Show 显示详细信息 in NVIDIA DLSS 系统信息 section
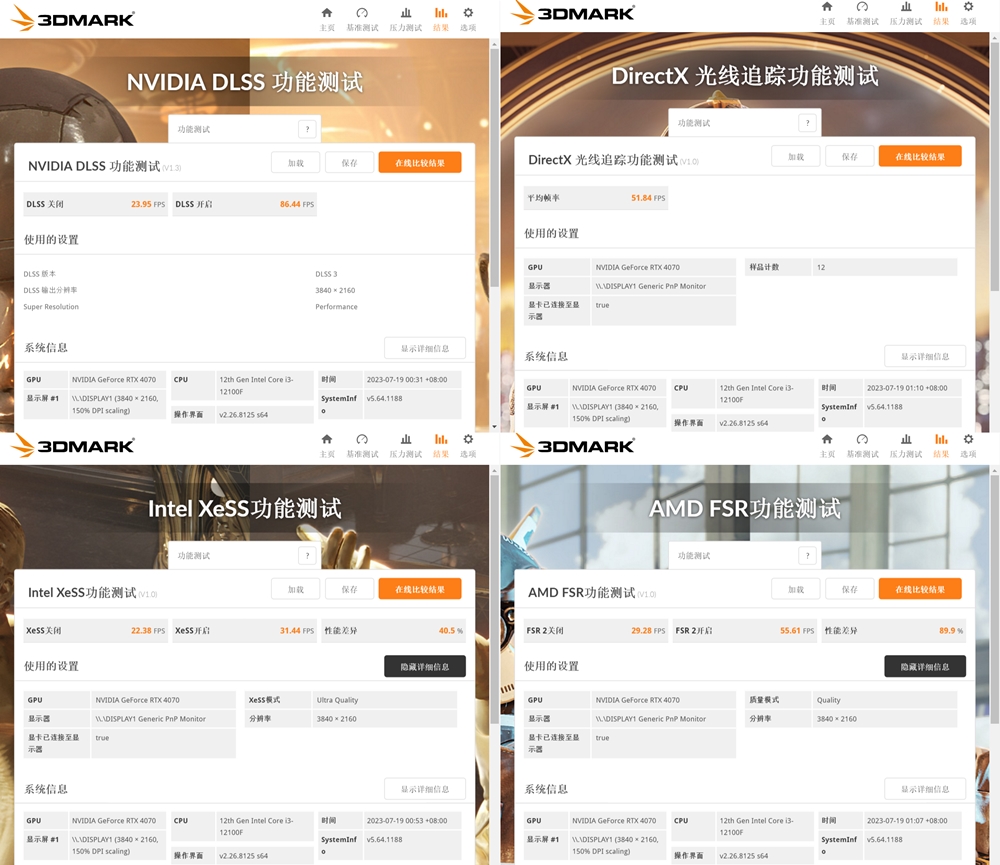The image size is (1000, 865). (425, 348)
